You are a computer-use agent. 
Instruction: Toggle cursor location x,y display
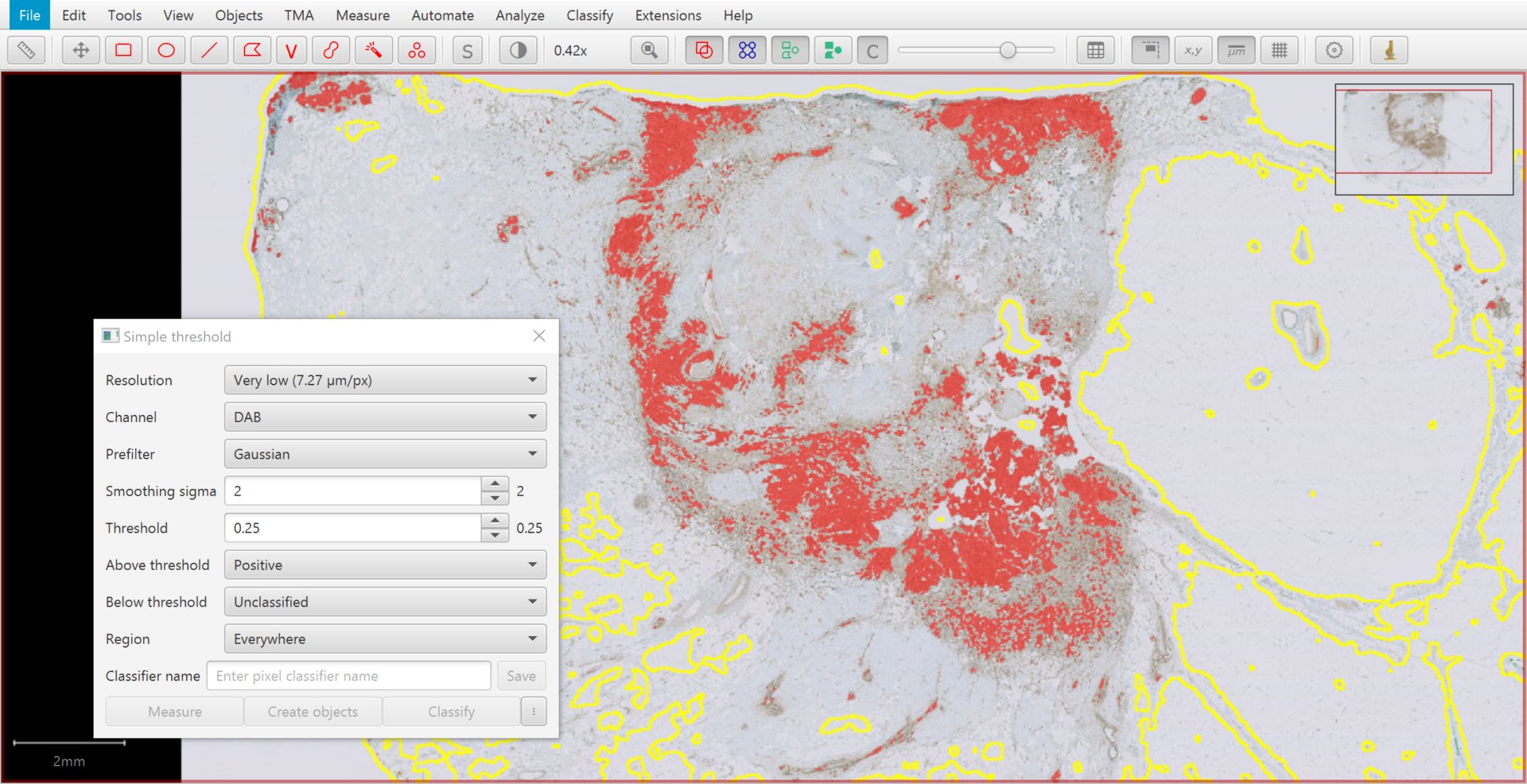point(1193,50)
